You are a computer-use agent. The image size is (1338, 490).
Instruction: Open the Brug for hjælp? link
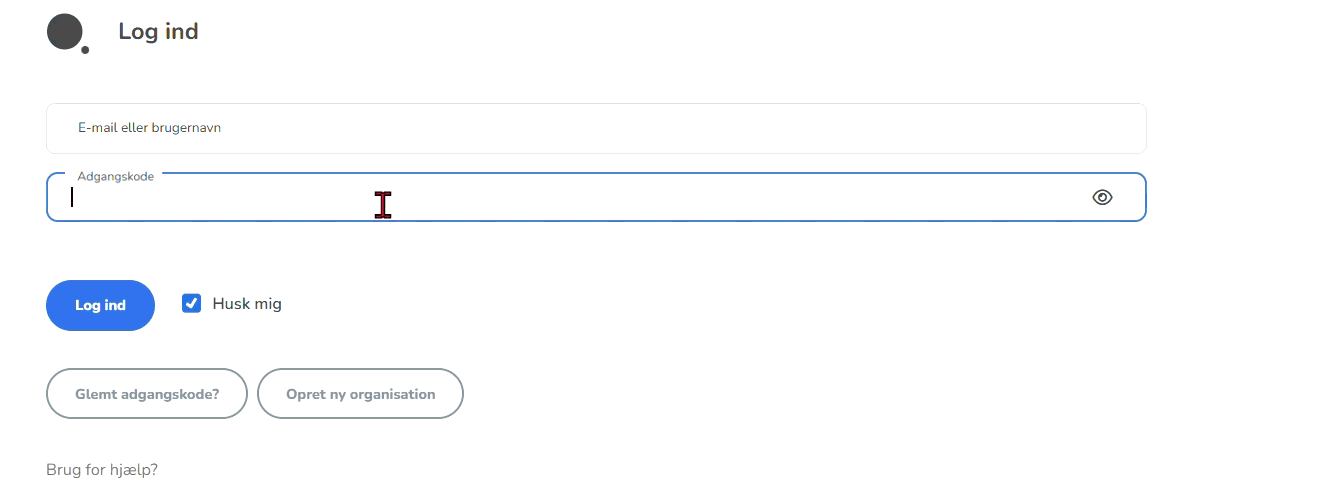(x=102, y=469)
